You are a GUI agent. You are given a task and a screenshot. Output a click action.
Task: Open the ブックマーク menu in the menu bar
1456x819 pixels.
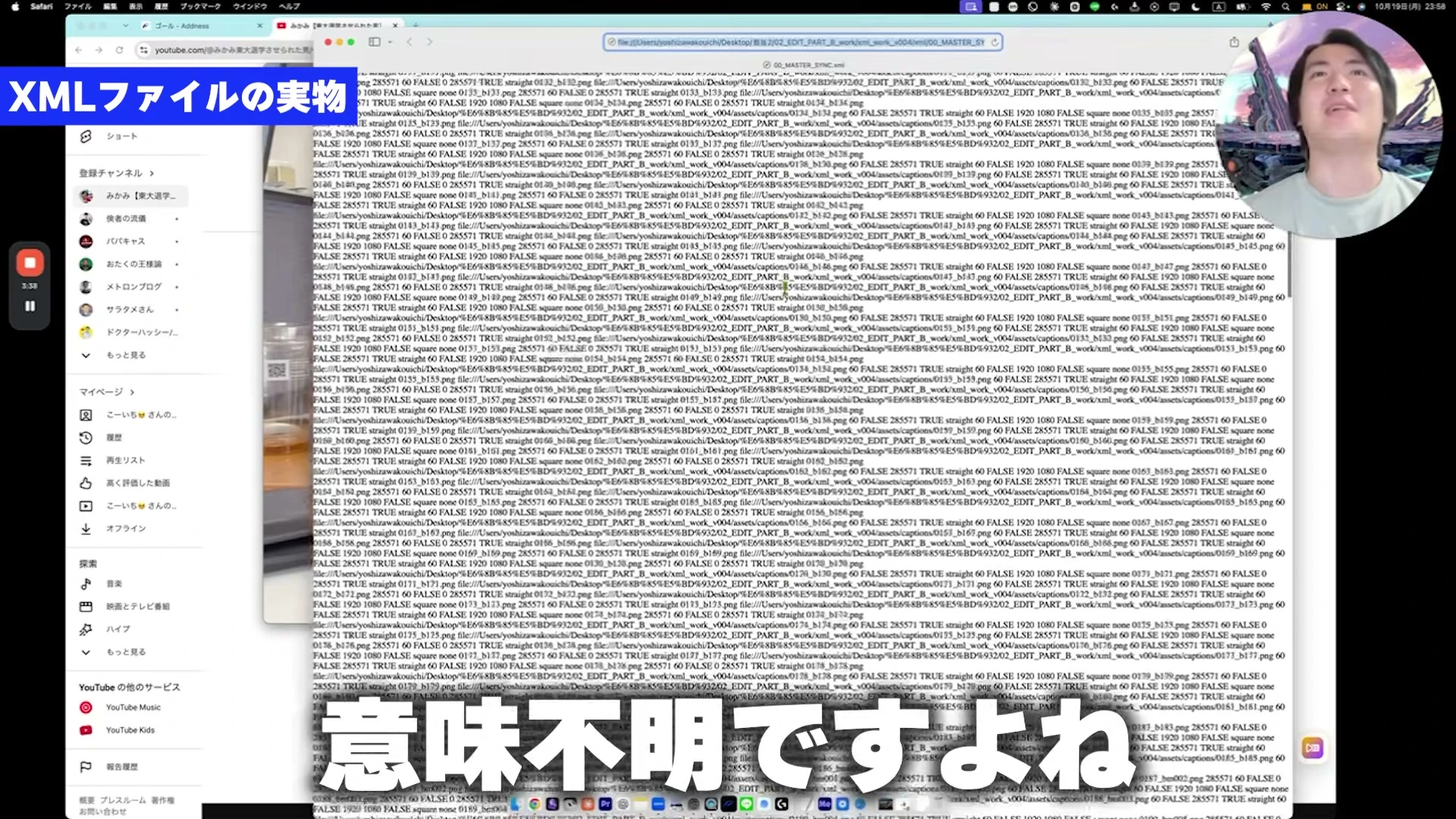[x=200, y=6]
